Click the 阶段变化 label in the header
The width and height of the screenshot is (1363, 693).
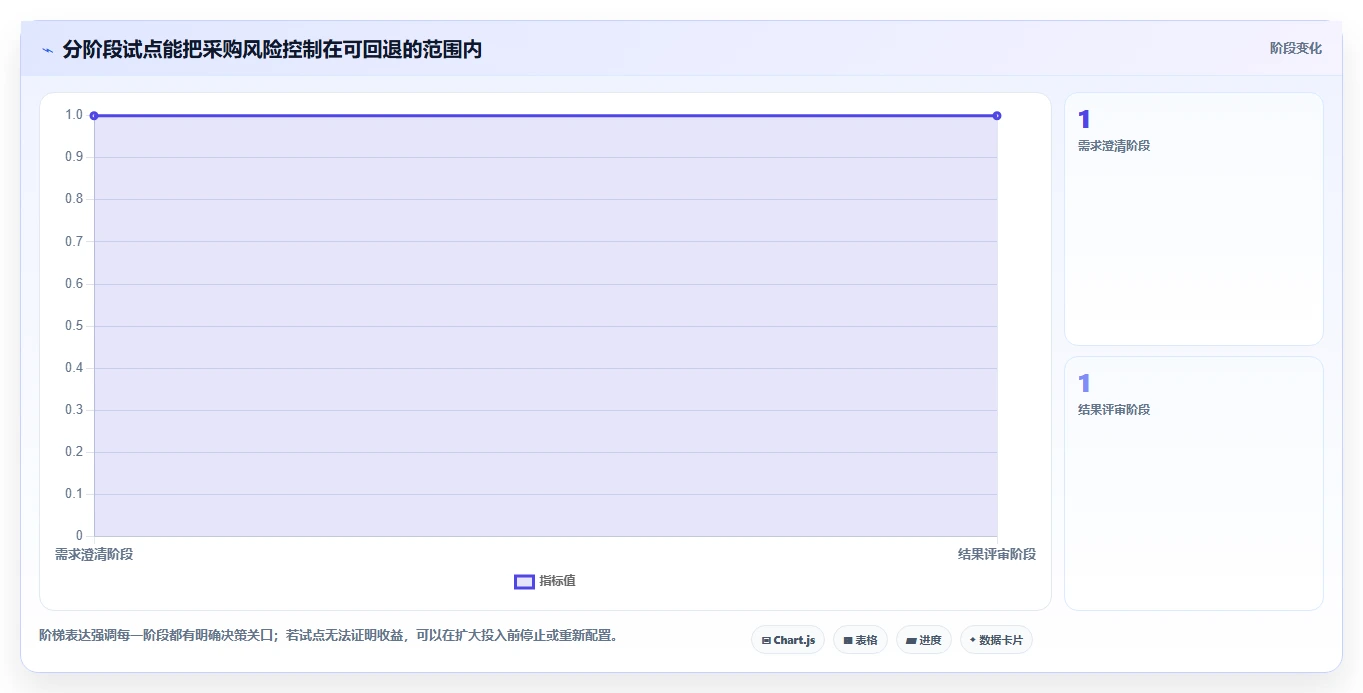1296,48
